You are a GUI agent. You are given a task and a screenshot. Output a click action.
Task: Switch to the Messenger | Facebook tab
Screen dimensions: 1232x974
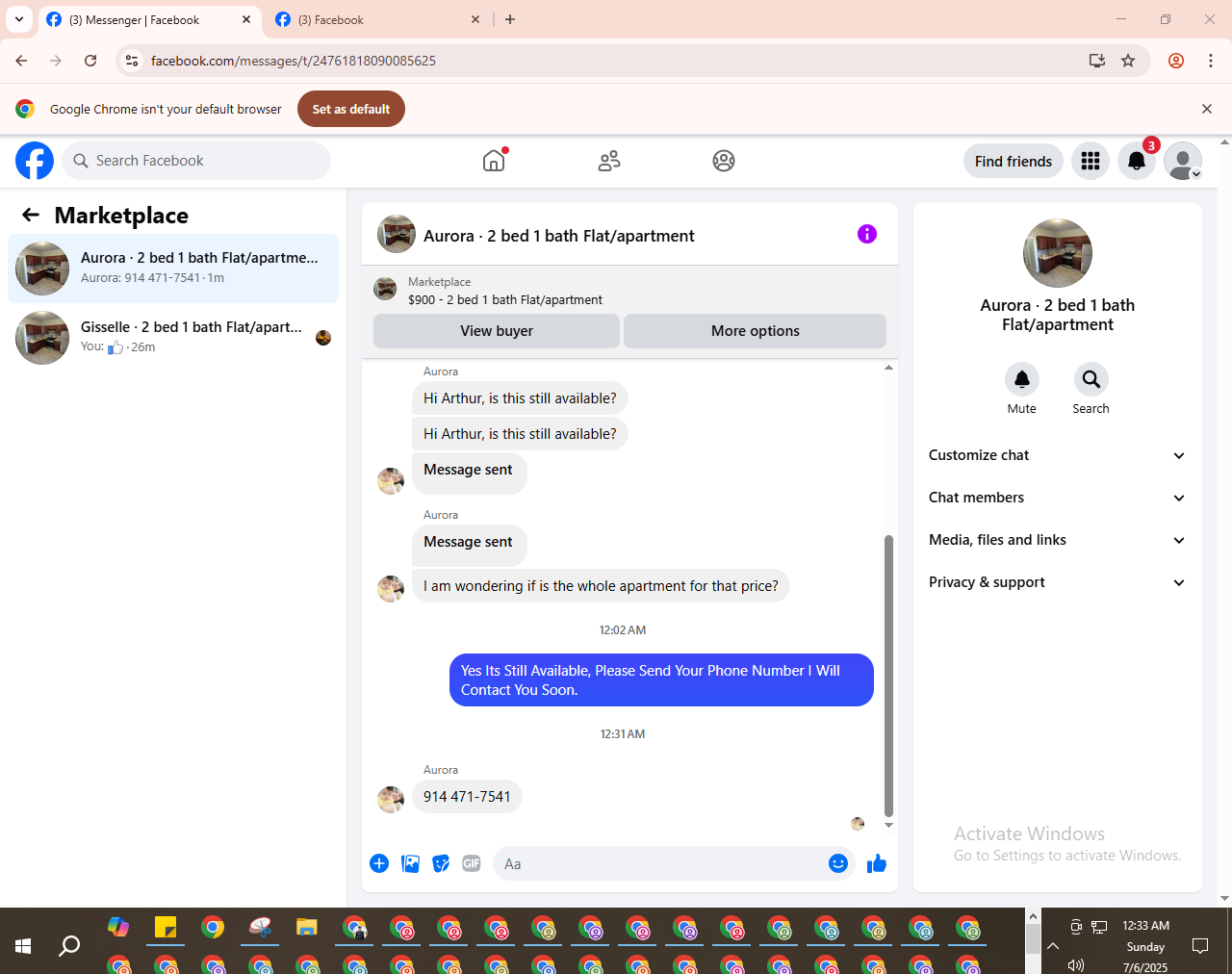click(149, 19)
